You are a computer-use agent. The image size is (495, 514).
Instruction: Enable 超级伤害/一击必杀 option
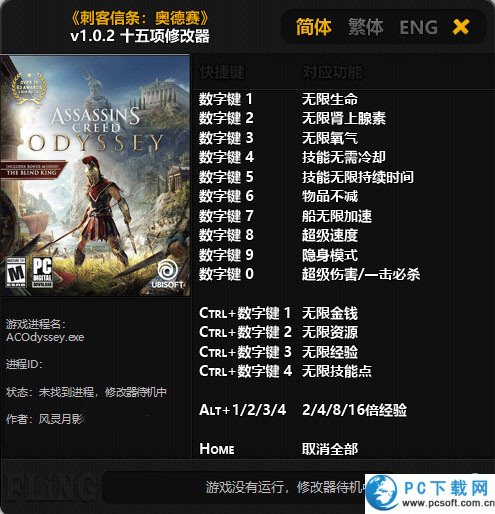coord(361,275)
